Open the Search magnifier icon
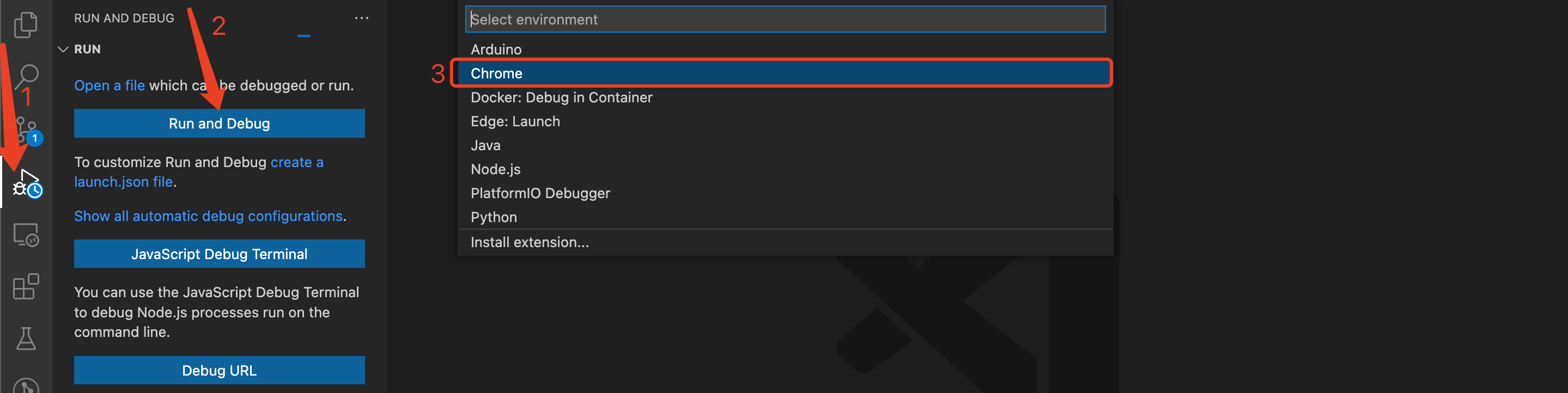This screenshot has height=393, width=1568. coord(26,77)
